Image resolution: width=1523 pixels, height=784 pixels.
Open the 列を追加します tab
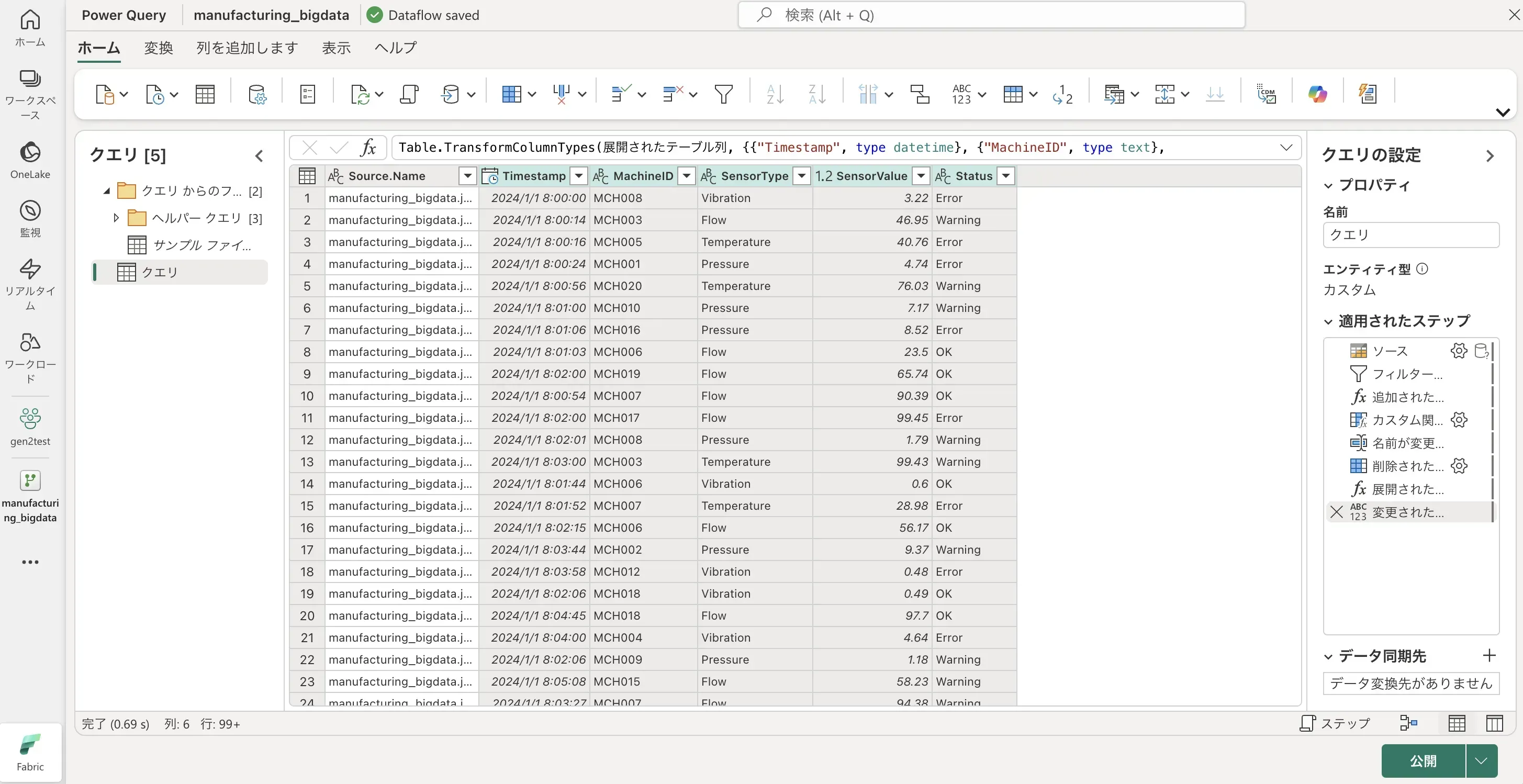point(247,48)
